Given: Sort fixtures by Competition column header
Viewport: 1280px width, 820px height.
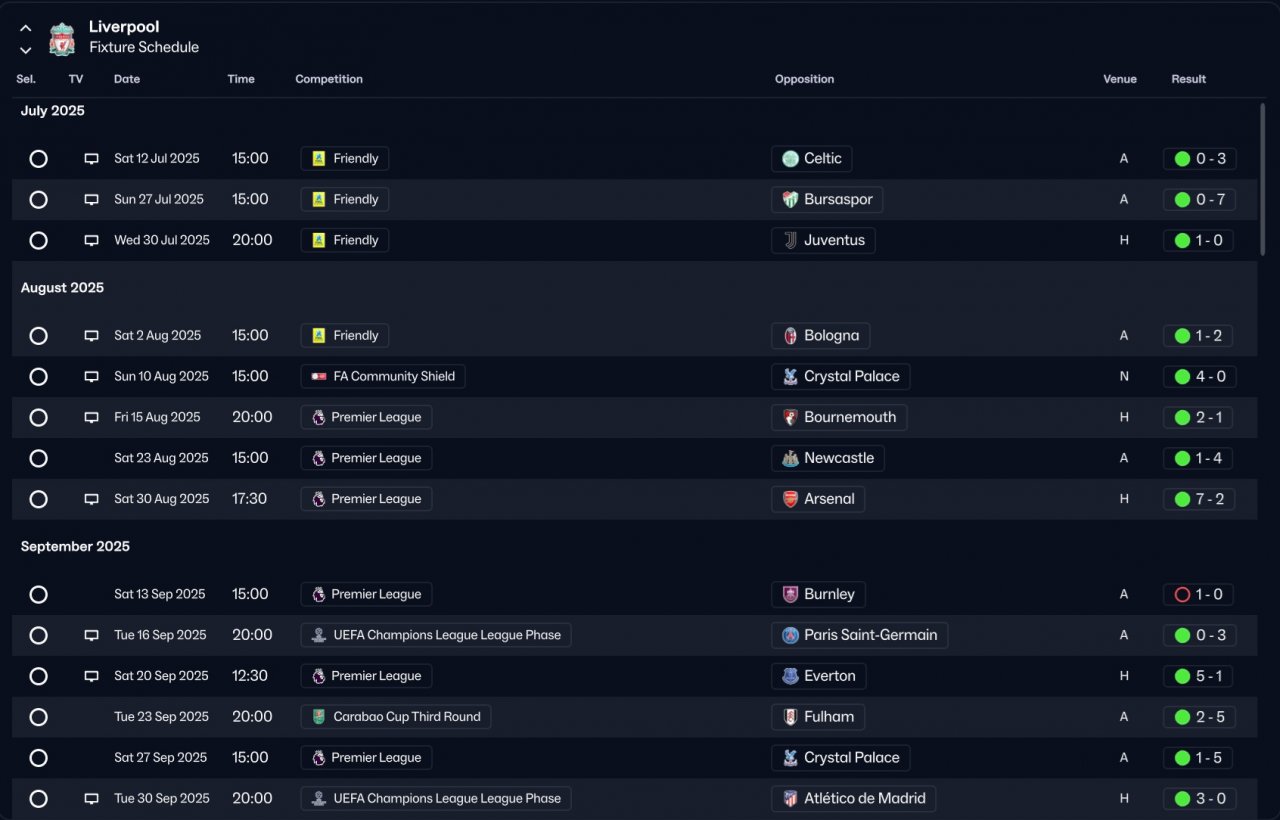Looking at the screenshot, I should click(328, 79).
